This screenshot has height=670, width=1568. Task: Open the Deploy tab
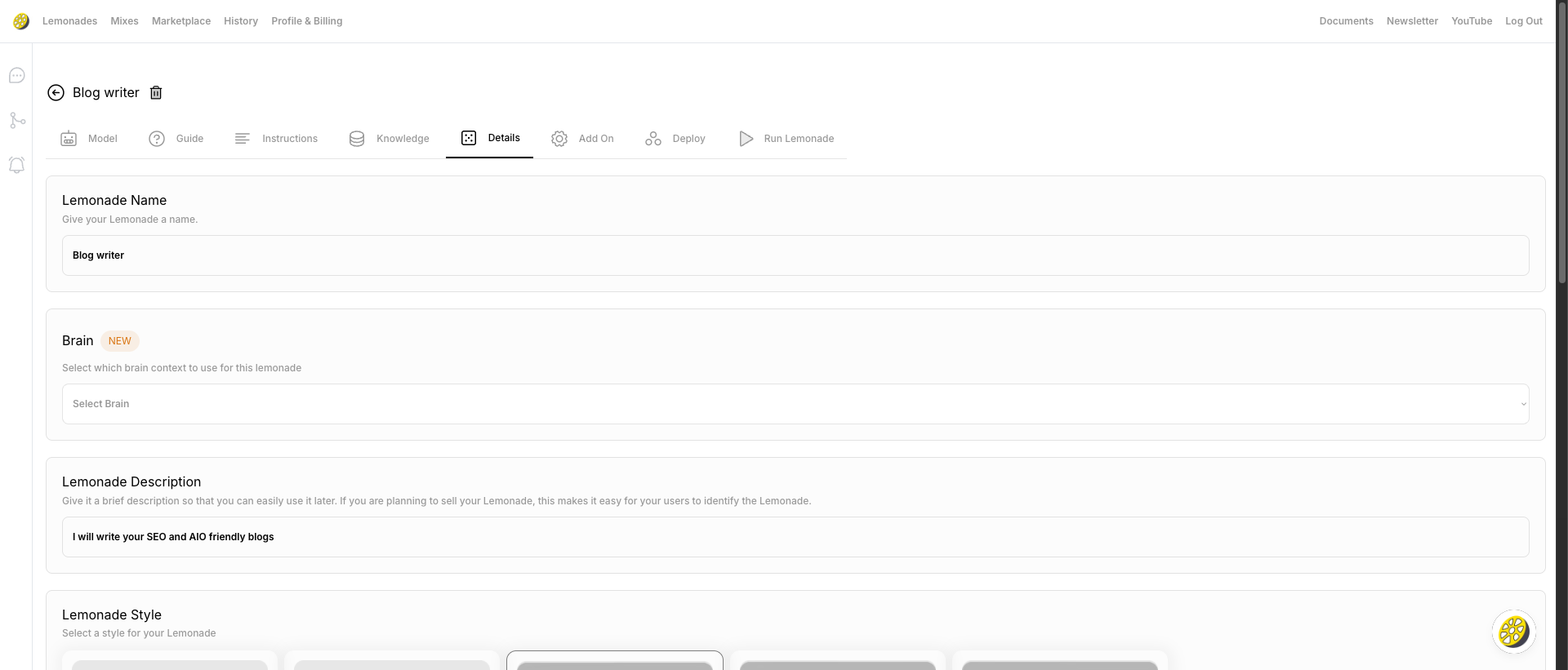pyautogui.click(x=675, y=139)
